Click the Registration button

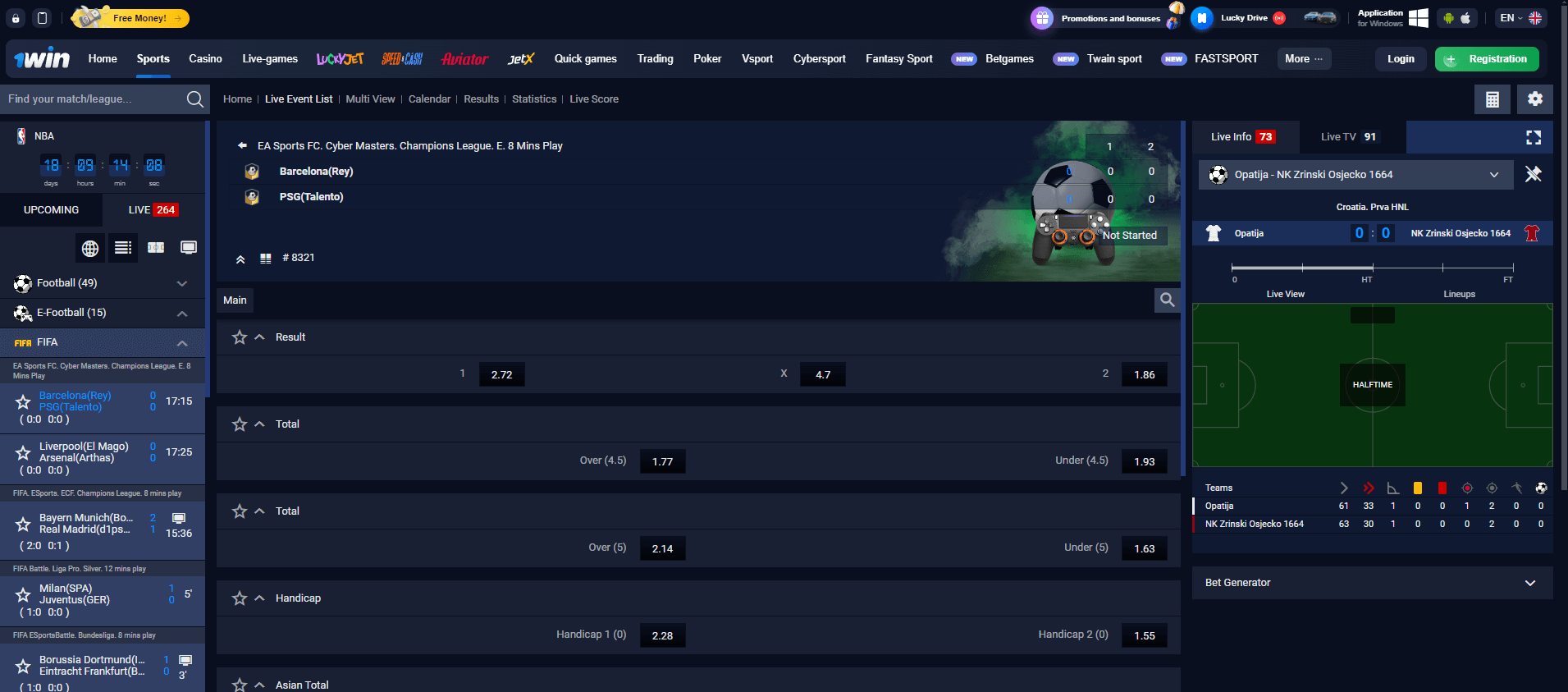point(1487,59)
